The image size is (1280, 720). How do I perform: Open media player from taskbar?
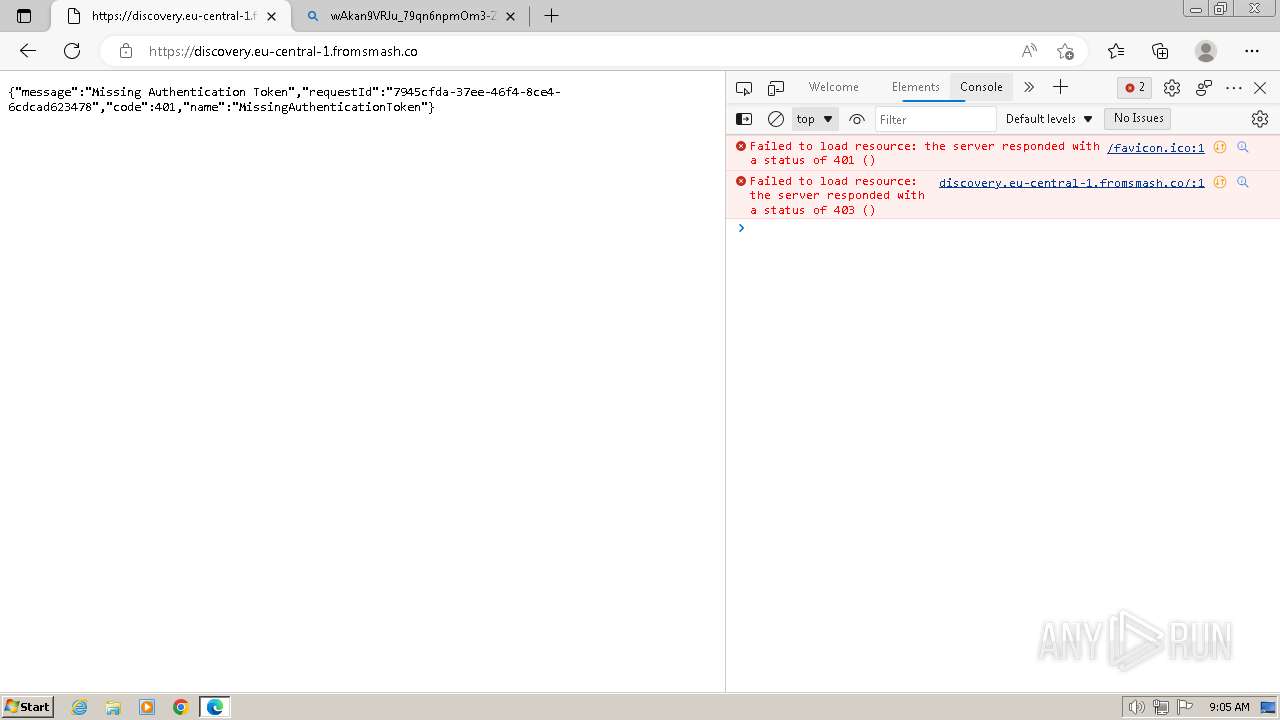point(147,707)
